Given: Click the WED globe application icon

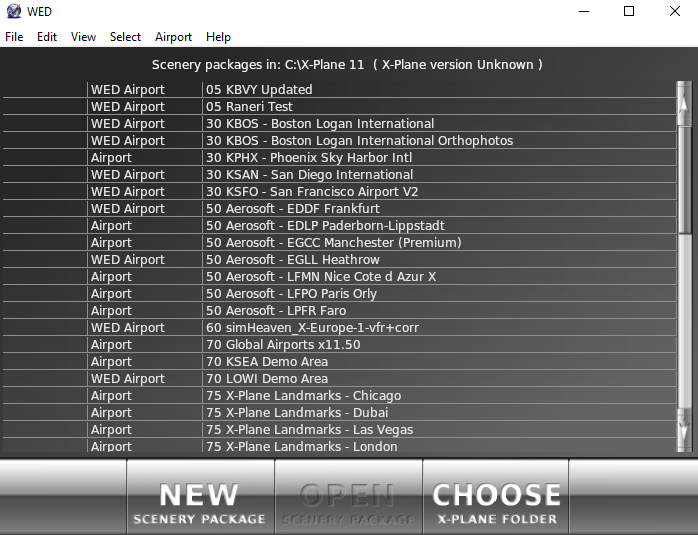Looking at the screenshot, I should coord(14,11).
